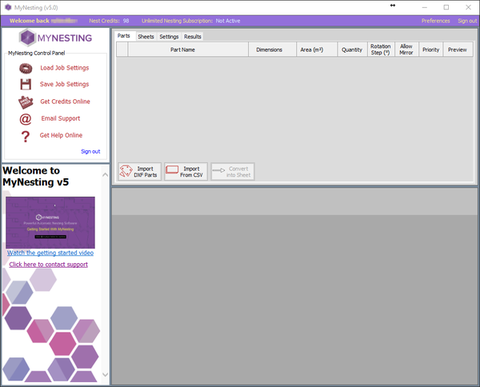This screenshot has height=387, width=480.
Task: Click the Get Help Online question mark icon
Action: click(25, 136)
